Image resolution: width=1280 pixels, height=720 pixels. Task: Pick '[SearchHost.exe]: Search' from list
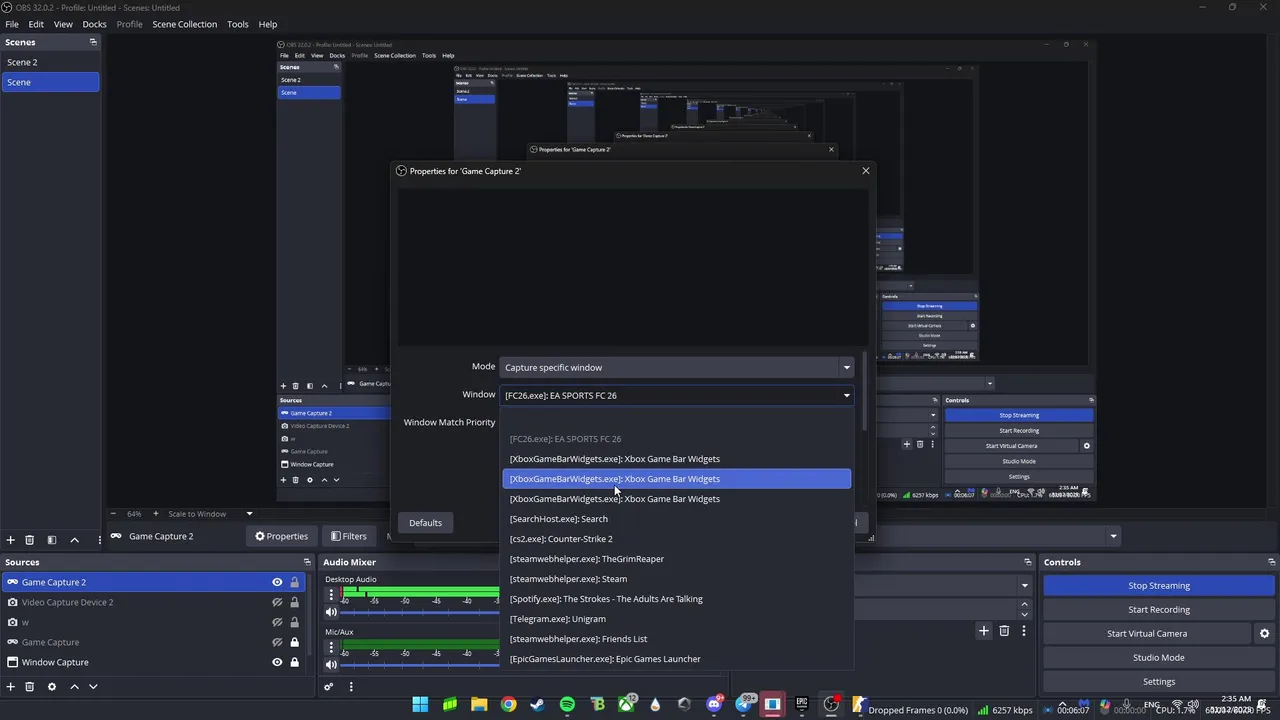click(x=677, y=519)
